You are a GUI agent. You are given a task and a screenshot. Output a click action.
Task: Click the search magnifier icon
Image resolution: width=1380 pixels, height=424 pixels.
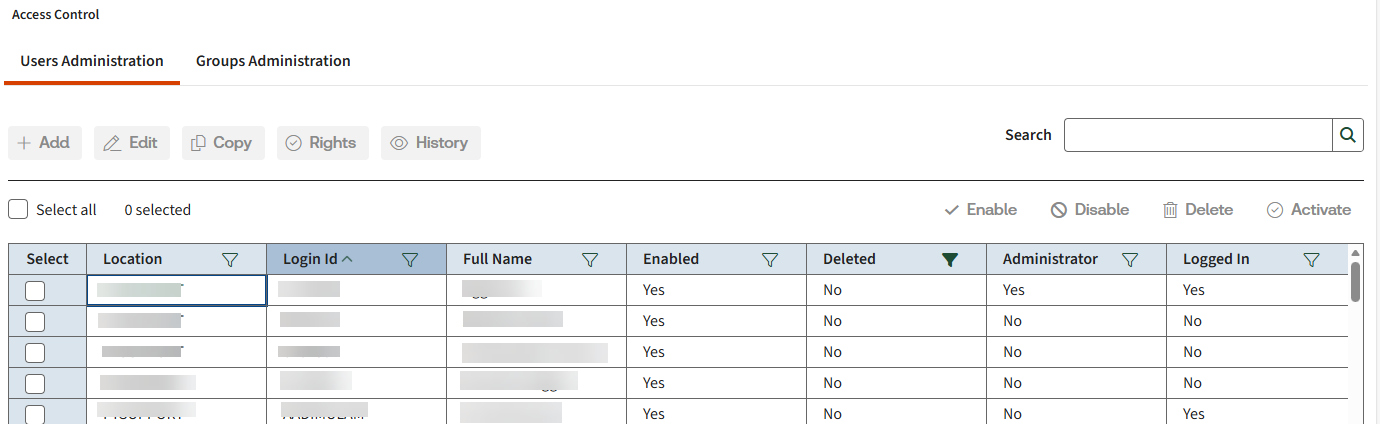point(1347,135)
